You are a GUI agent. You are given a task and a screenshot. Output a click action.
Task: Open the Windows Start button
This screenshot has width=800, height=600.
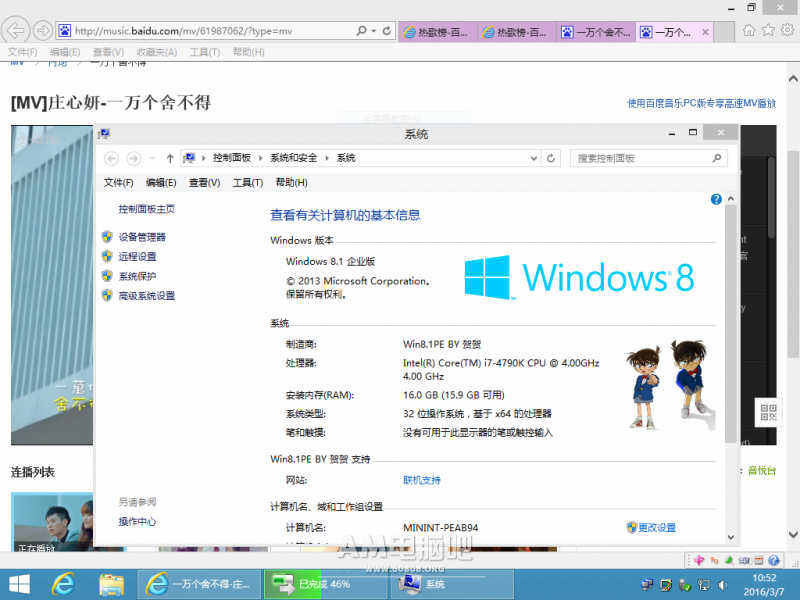tap(19, 584)
